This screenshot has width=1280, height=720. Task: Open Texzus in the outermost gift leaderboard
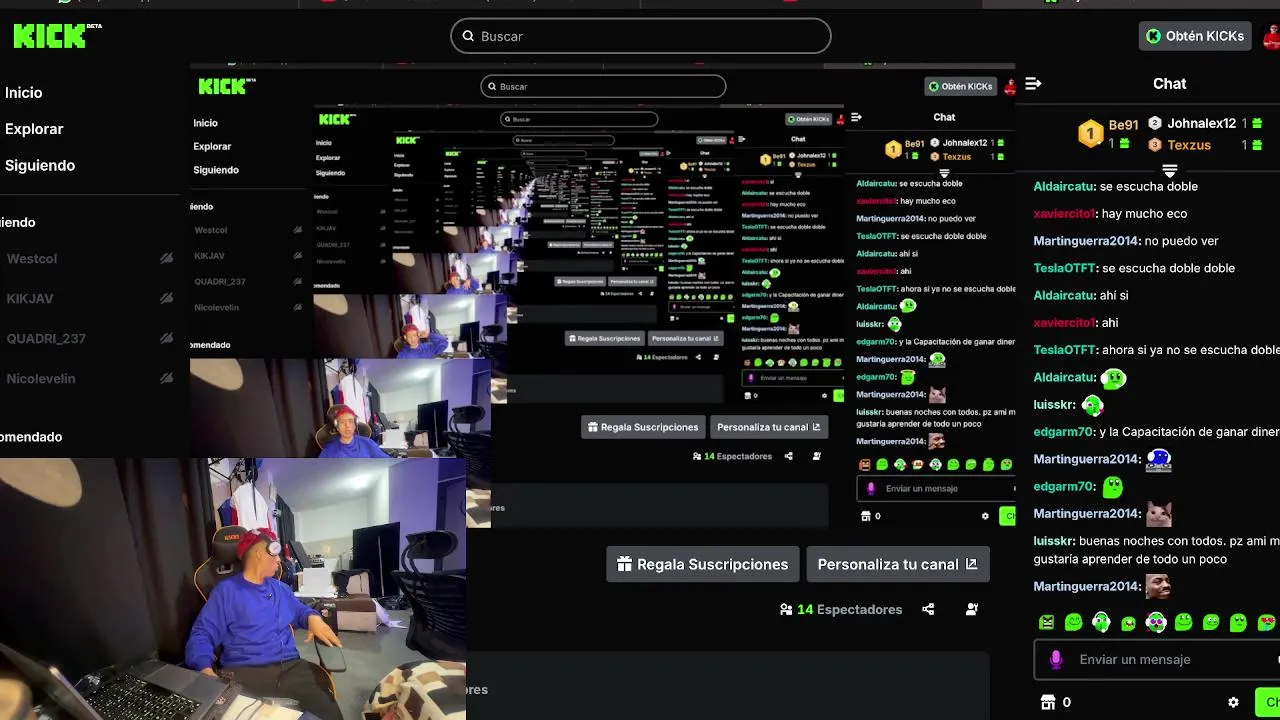coord(1189,145)
